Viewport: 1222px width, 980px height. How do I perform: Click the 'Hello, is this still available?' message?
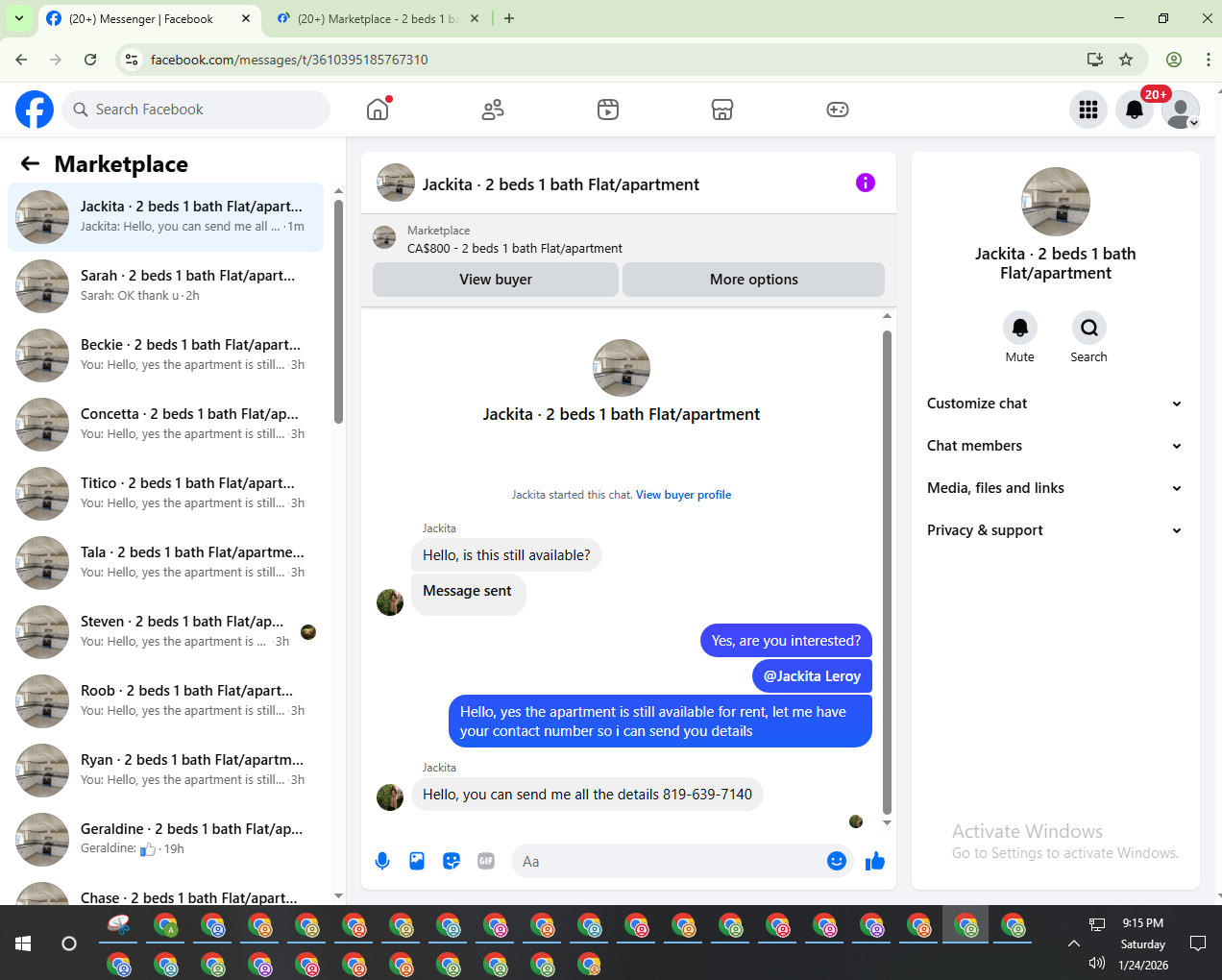(506, 555)
